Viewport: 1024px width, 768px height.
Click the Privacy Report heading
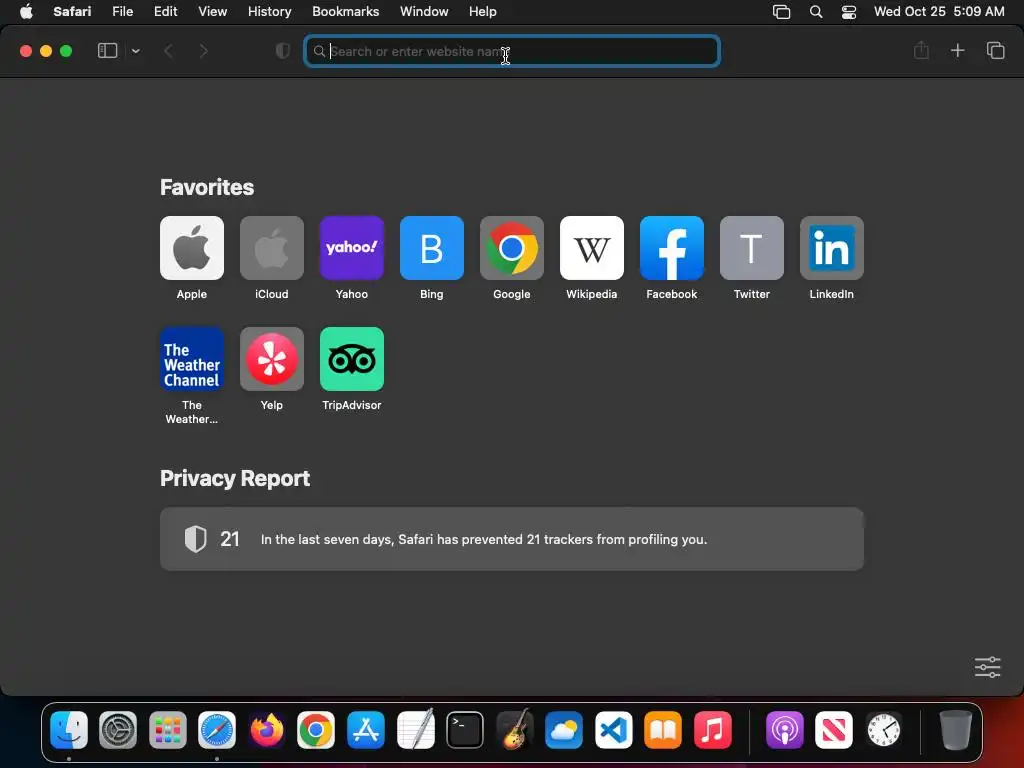coord(235,478)
